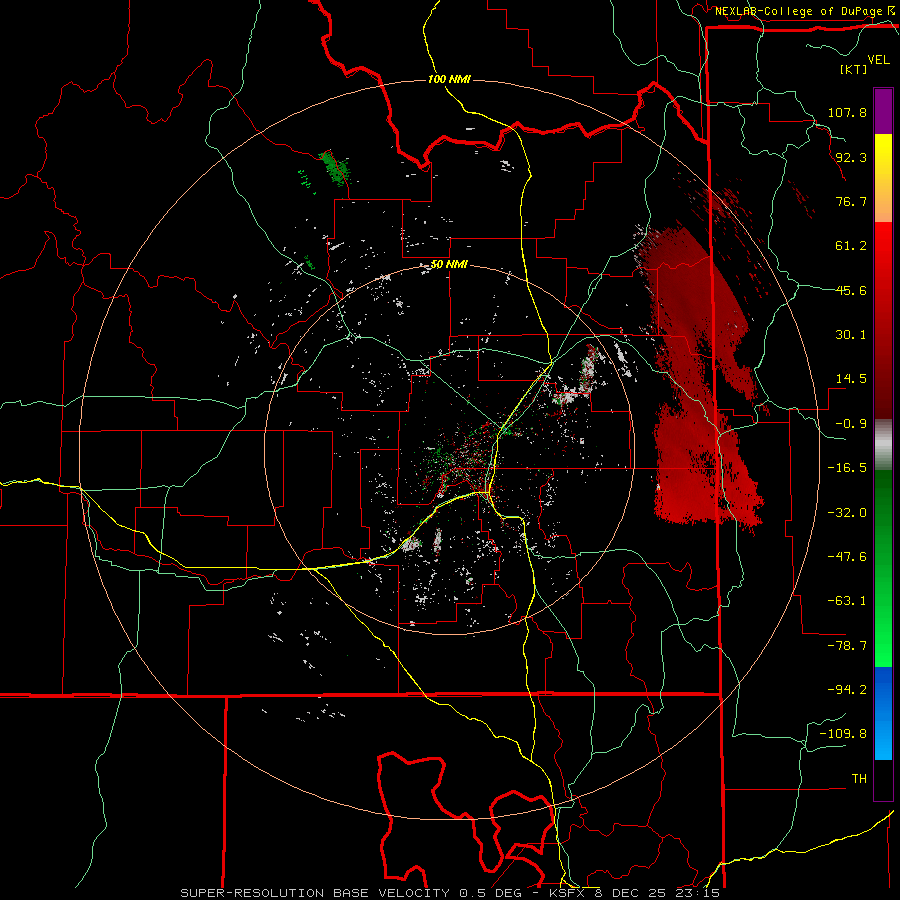Select the -109.8 legend value
This screenshot has height=900, width=900.
click(x=843, y=734)
